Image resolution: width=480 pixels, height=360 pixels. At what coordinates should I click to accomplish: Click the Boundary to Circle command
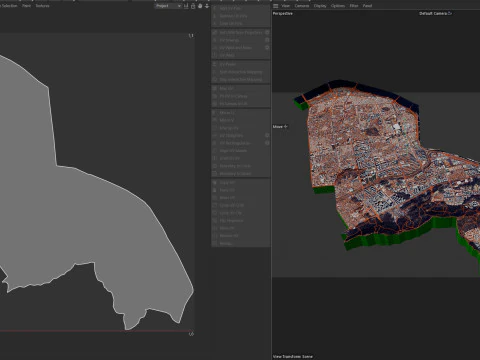pos(241,166)
